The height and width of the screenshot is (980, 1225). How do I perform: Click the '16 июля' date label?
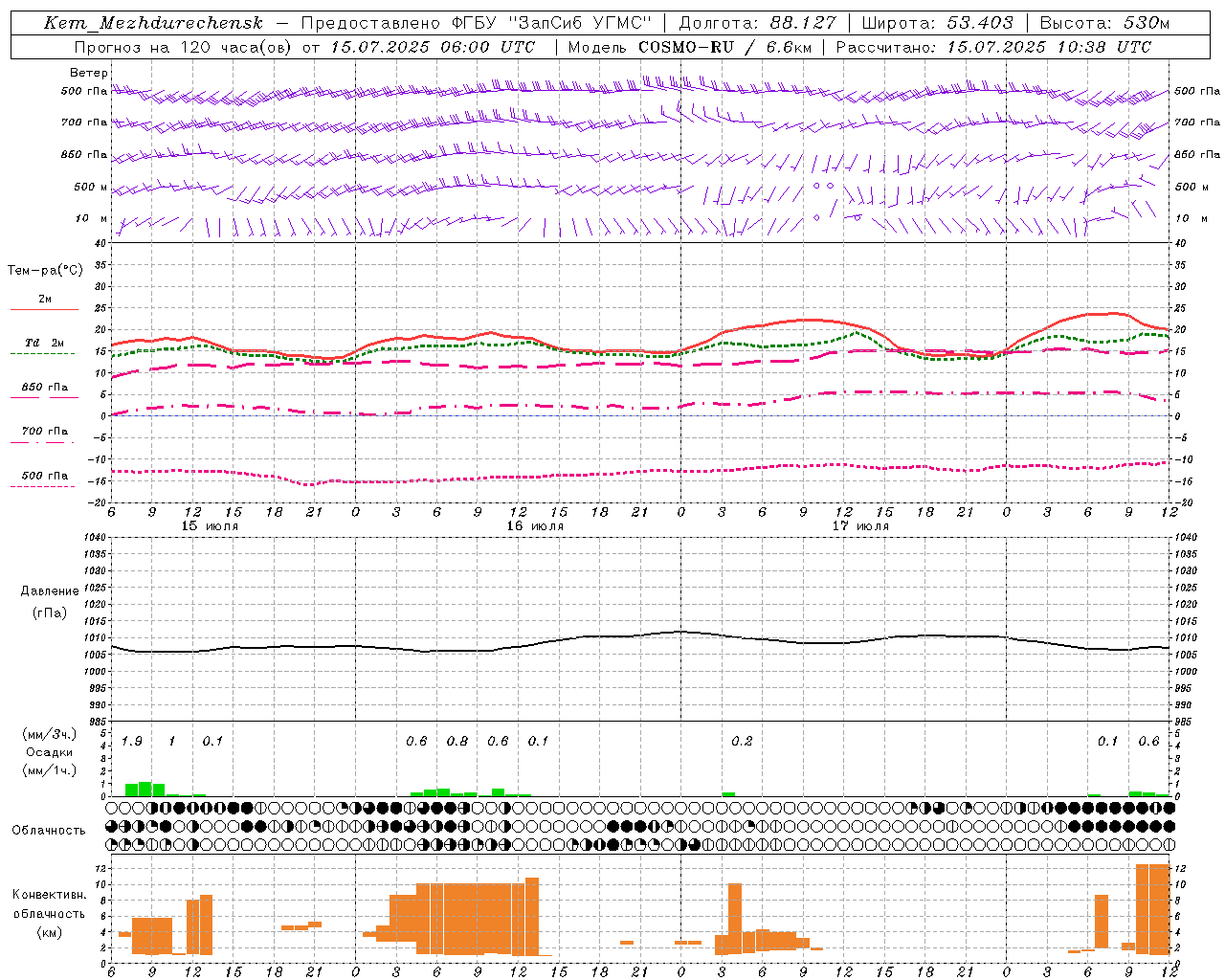tap(536, 525)
